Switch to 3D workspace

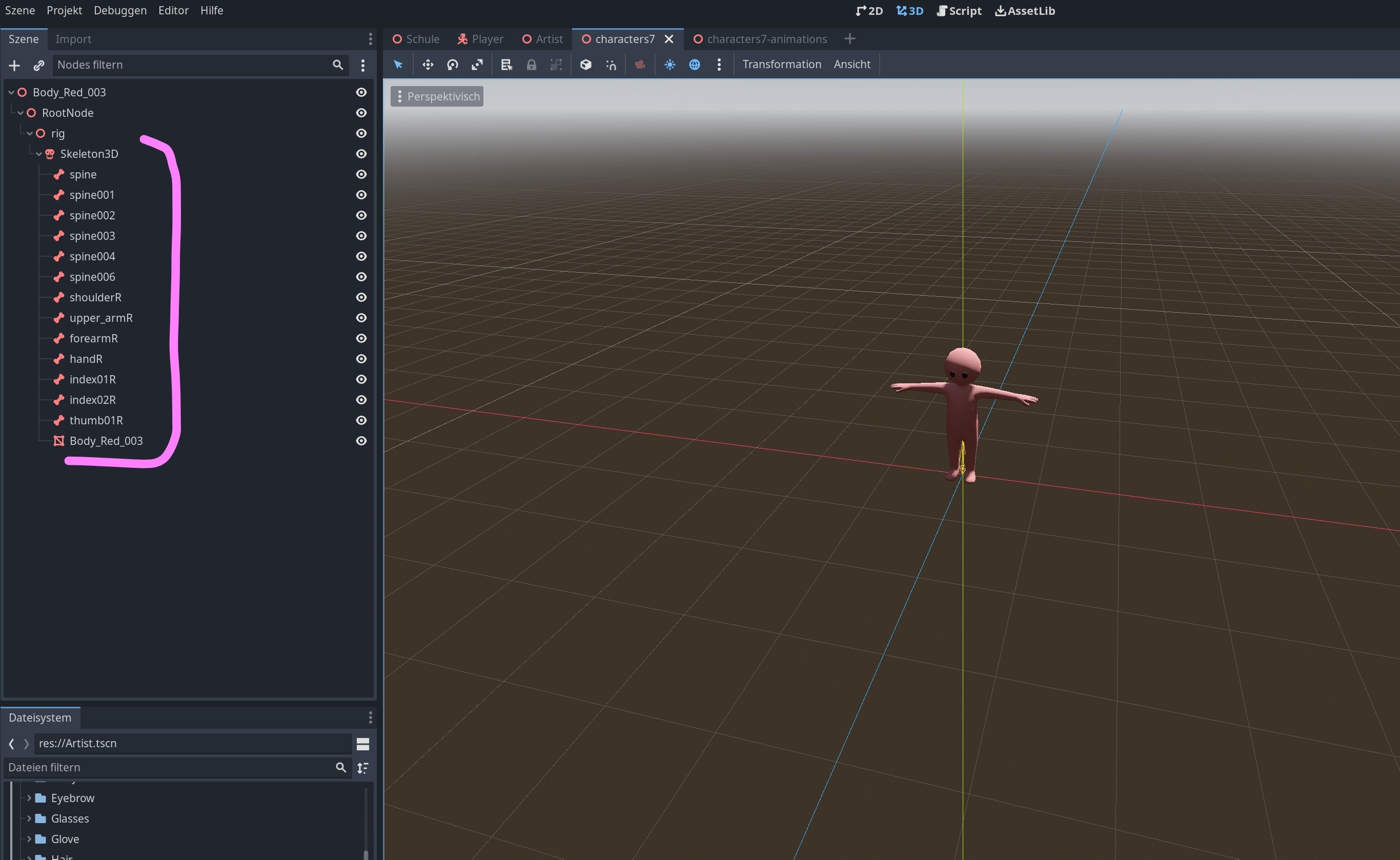point(909,11)
